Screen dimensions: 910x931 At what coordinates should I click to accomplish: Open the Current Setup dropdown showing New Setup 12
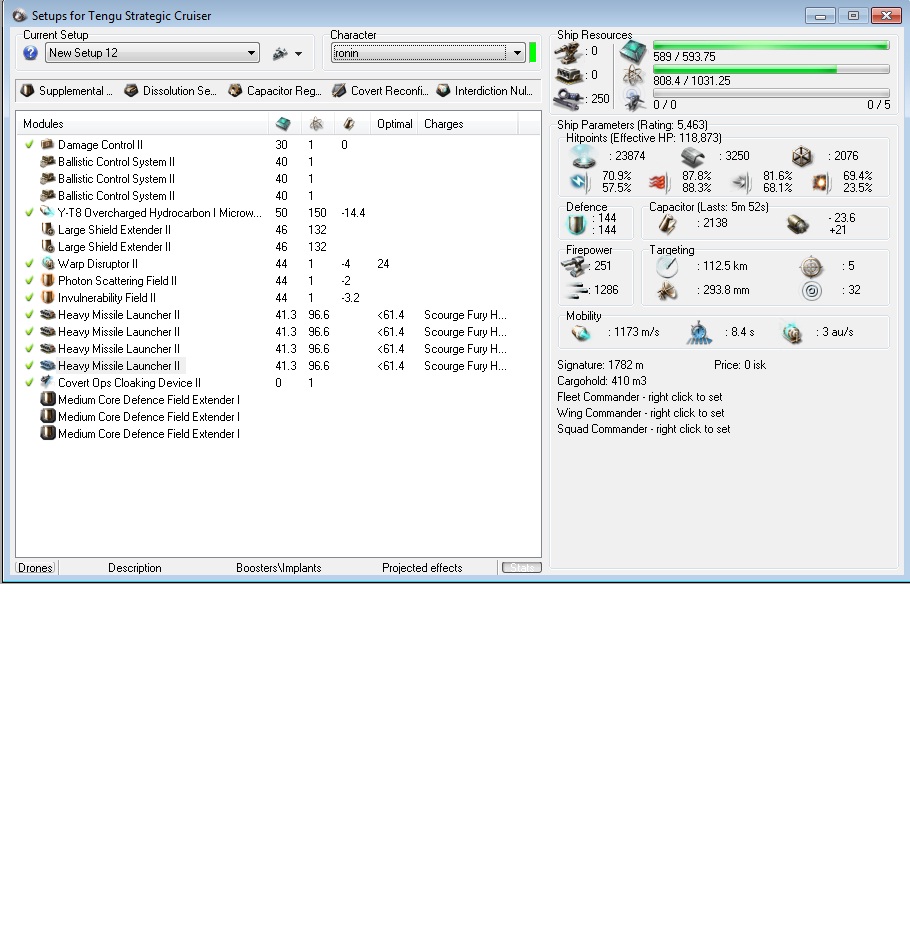[x=153, y=53]
